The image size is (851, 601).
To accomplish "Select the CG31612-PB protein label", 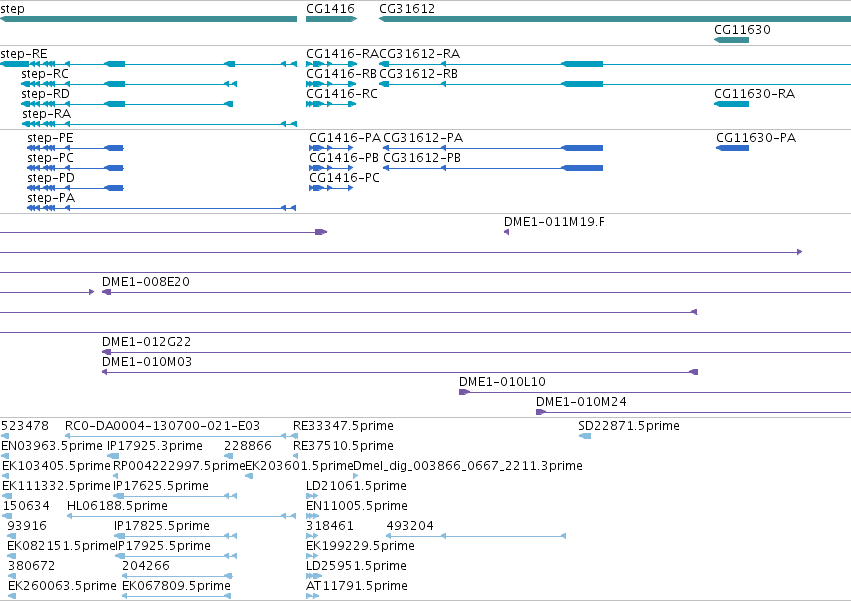I will [x=422, y=158].
